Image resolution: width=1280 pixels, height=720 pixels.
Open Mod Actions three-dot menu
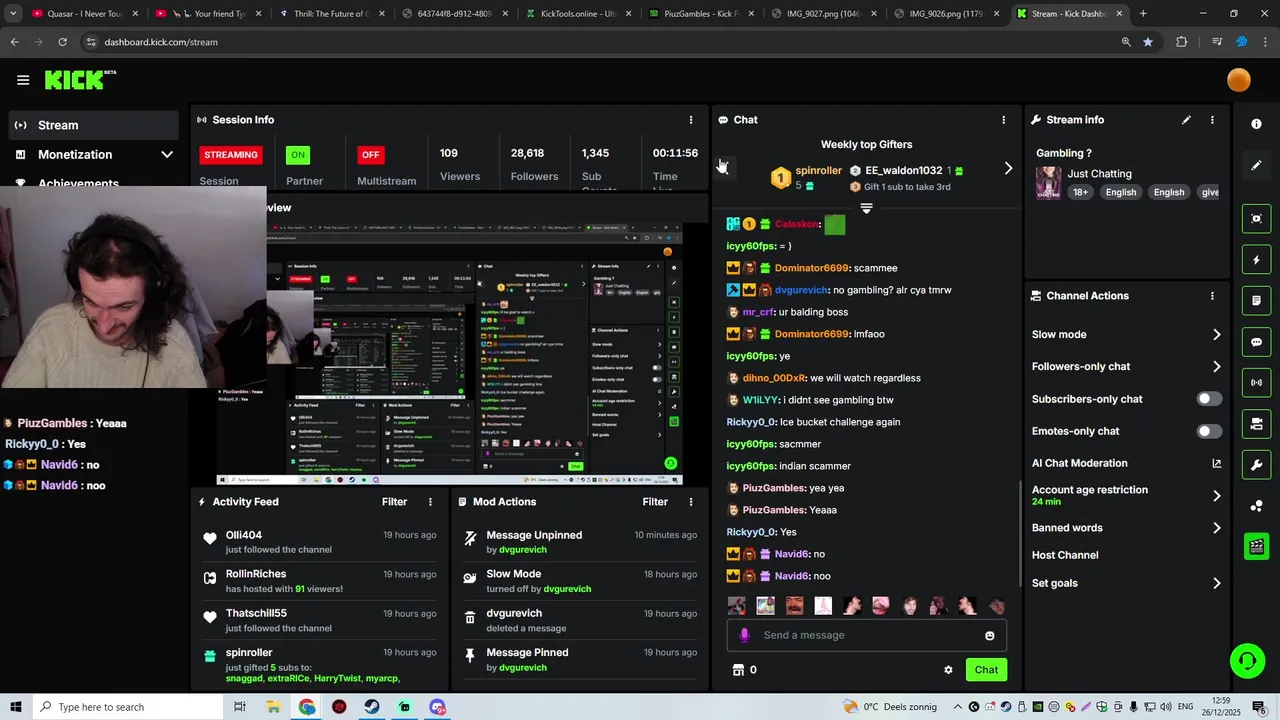690,502
